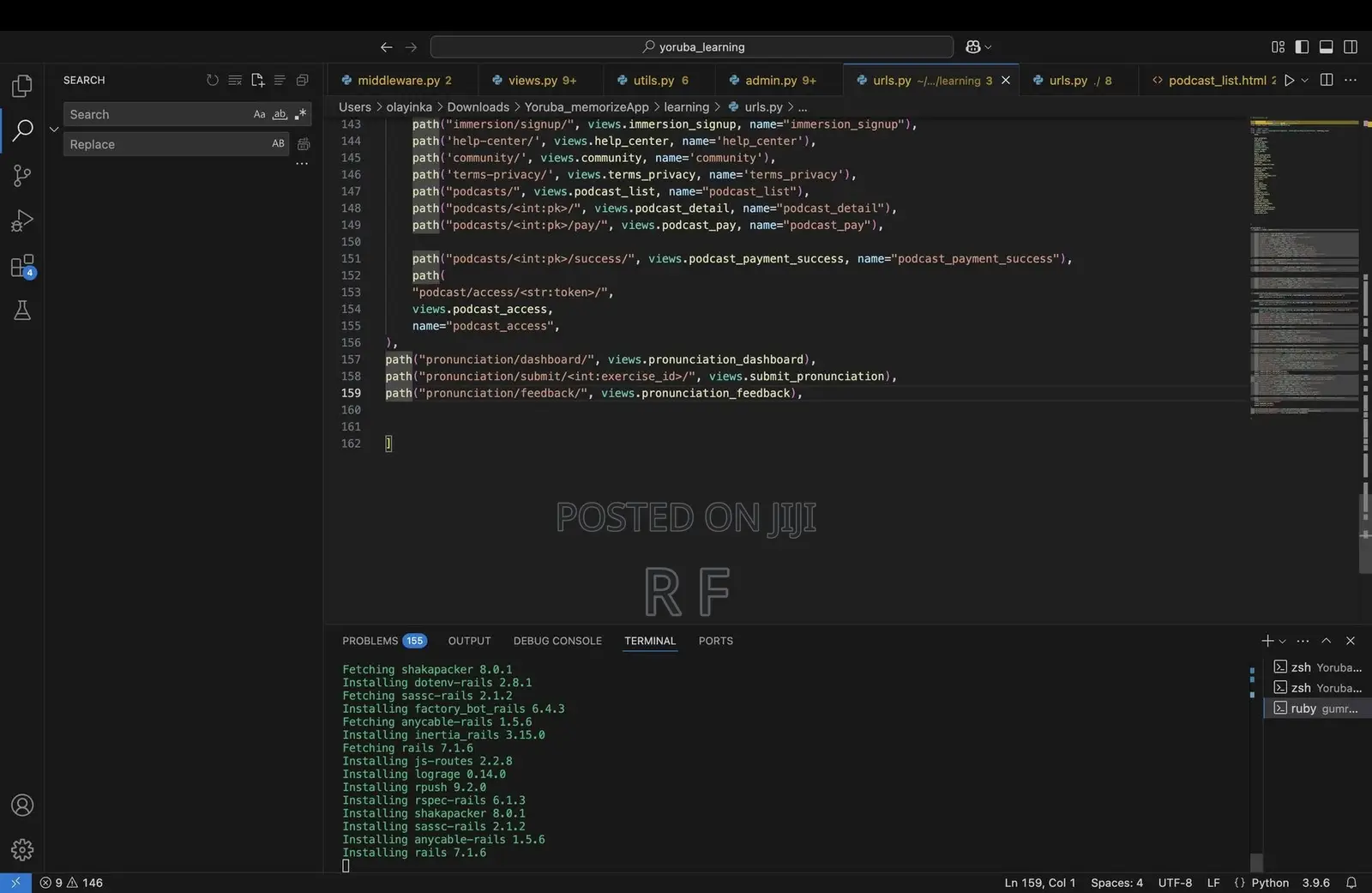Click Replace All icon next to Replace field
This screenshot has height=893, width=1372.
point(304,144)
